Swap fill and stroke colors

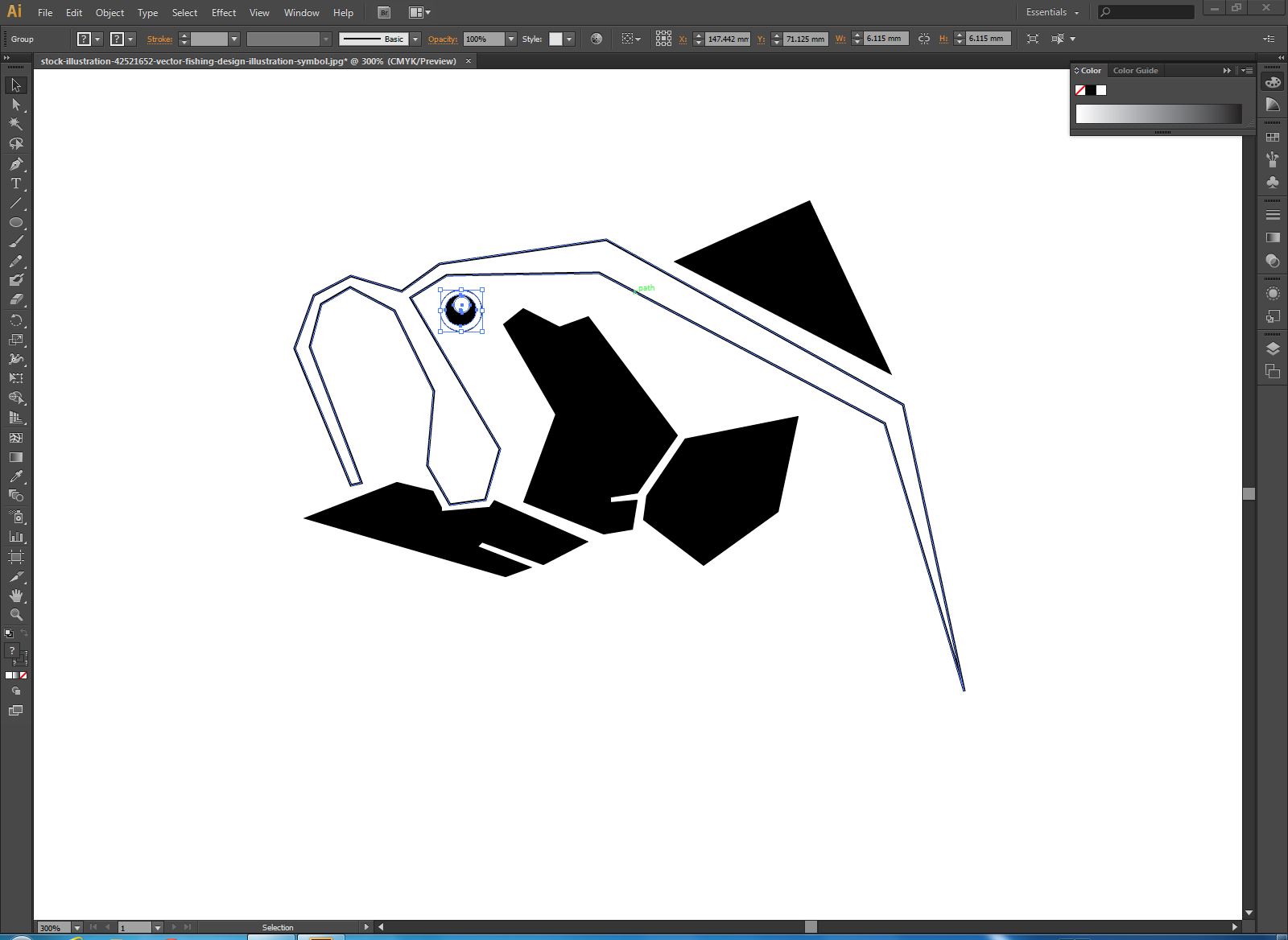click(x=23, y=633)
